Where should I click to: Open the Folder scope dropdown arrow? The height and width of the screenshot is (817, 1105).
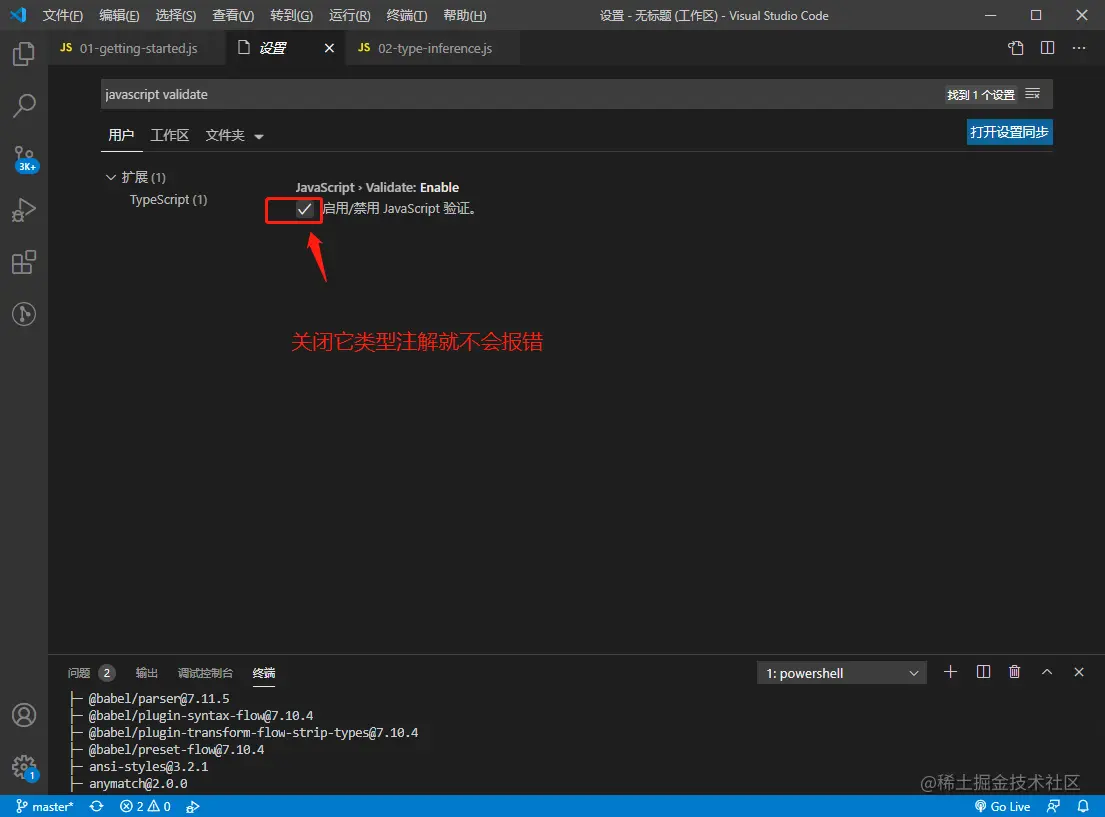click(259, 136)
